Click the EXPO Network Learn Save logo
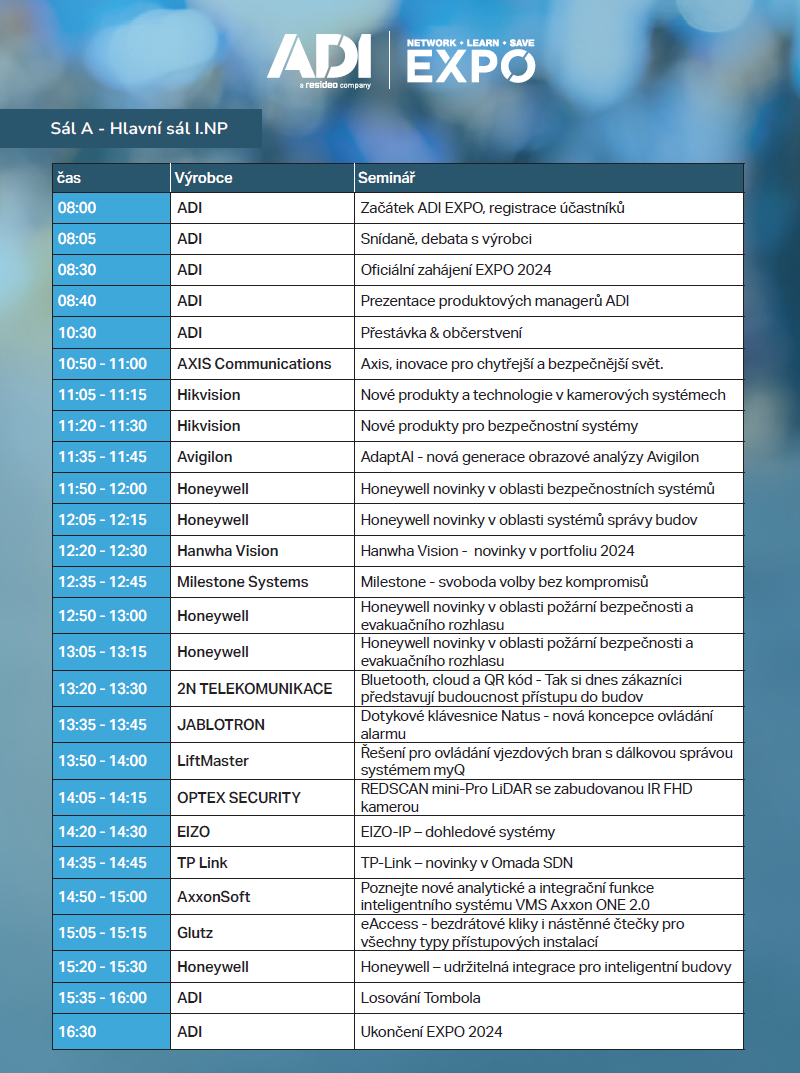 [471, 60]
